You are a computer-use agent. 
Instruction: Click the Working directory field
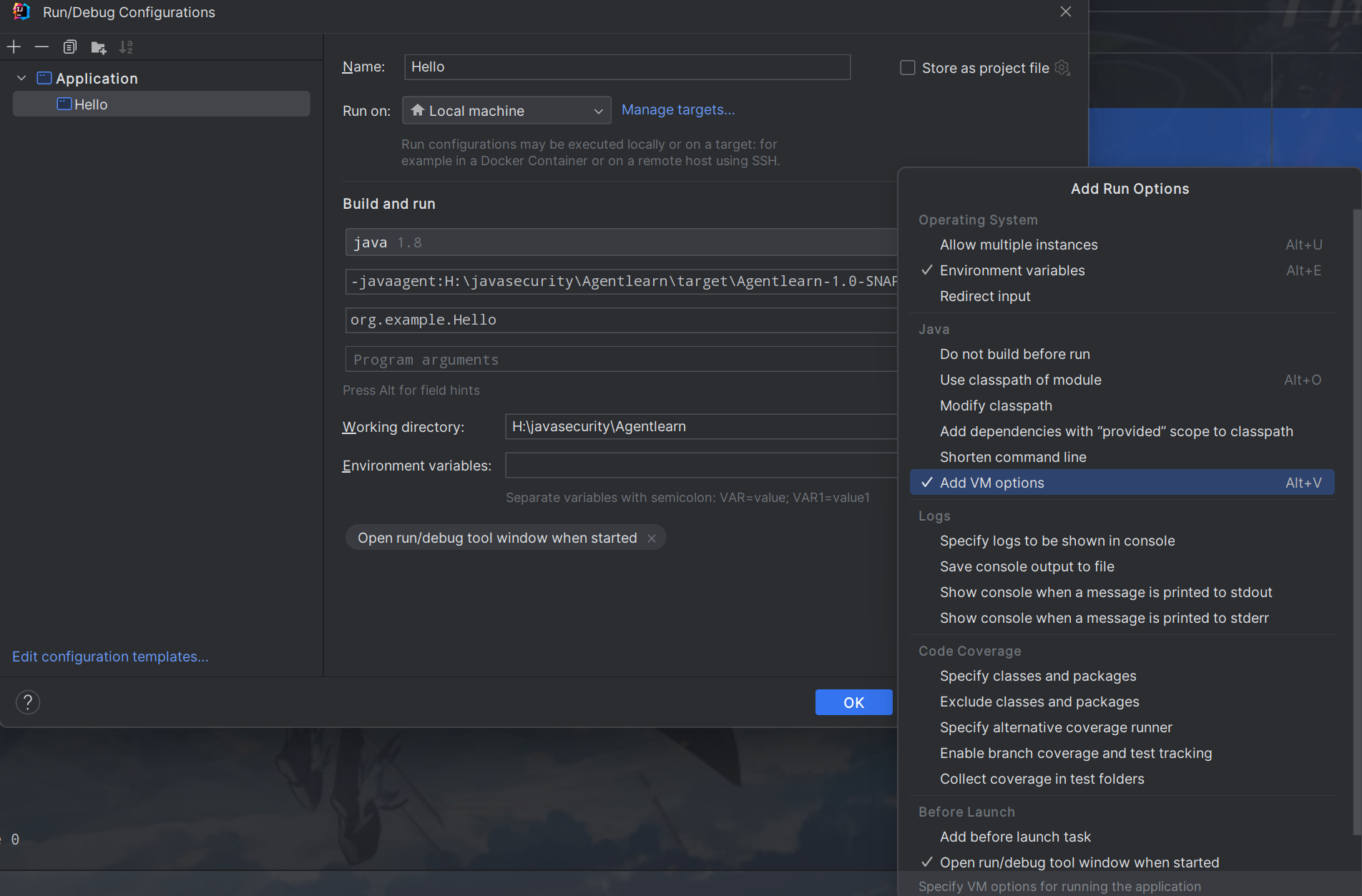coord(701,426)
